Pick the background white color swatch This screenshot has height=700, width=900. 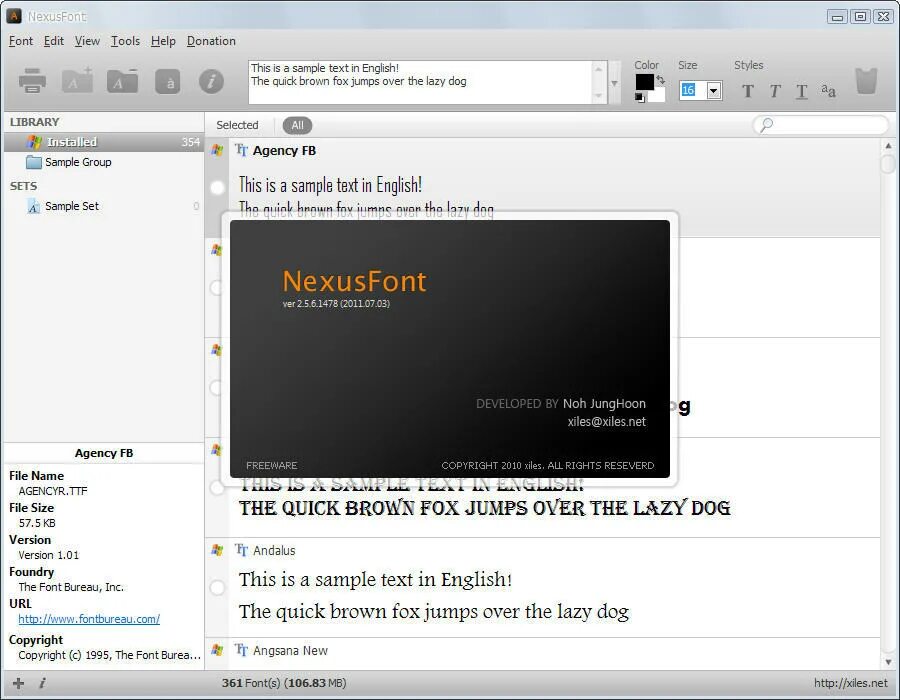point(658,95)
